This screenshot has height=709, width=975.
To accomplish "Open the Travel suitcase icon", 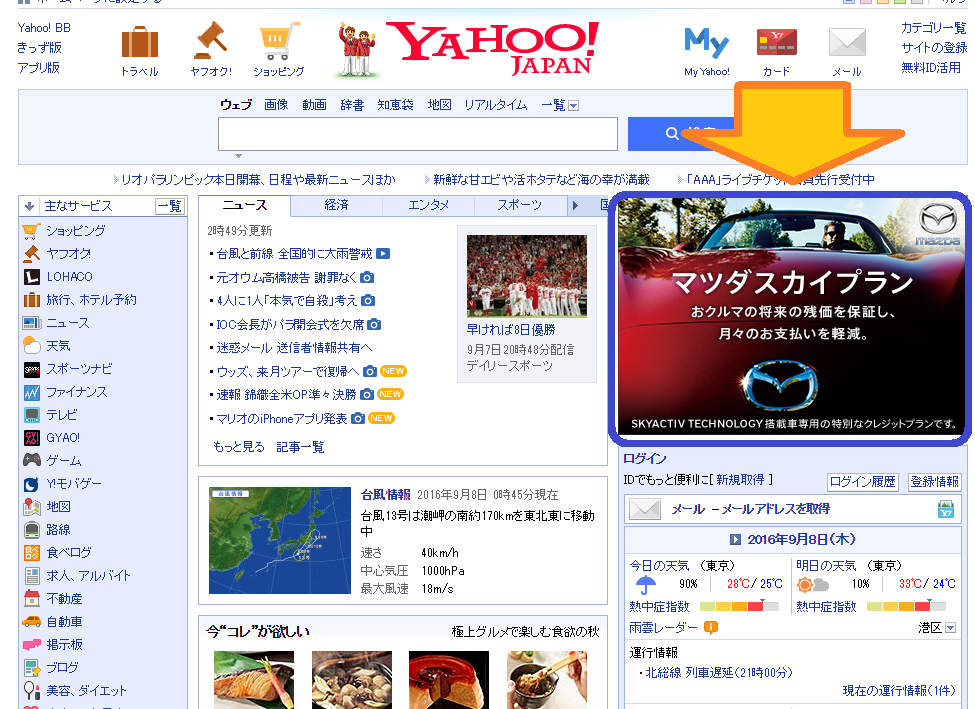I will (140, 42).
